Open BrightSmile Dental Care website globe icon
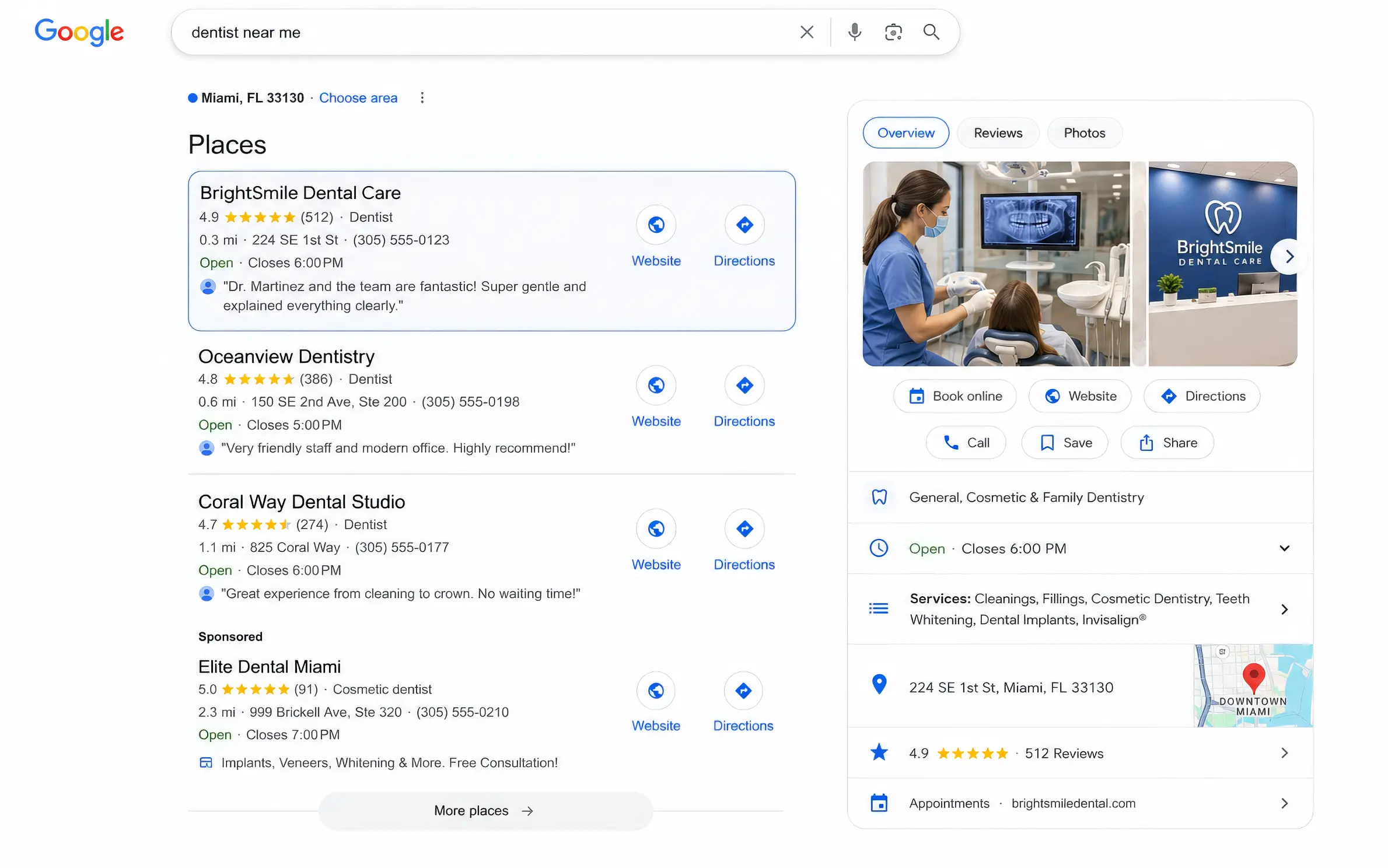This screenshot has width=1388, height=868. tap(656, 225)
